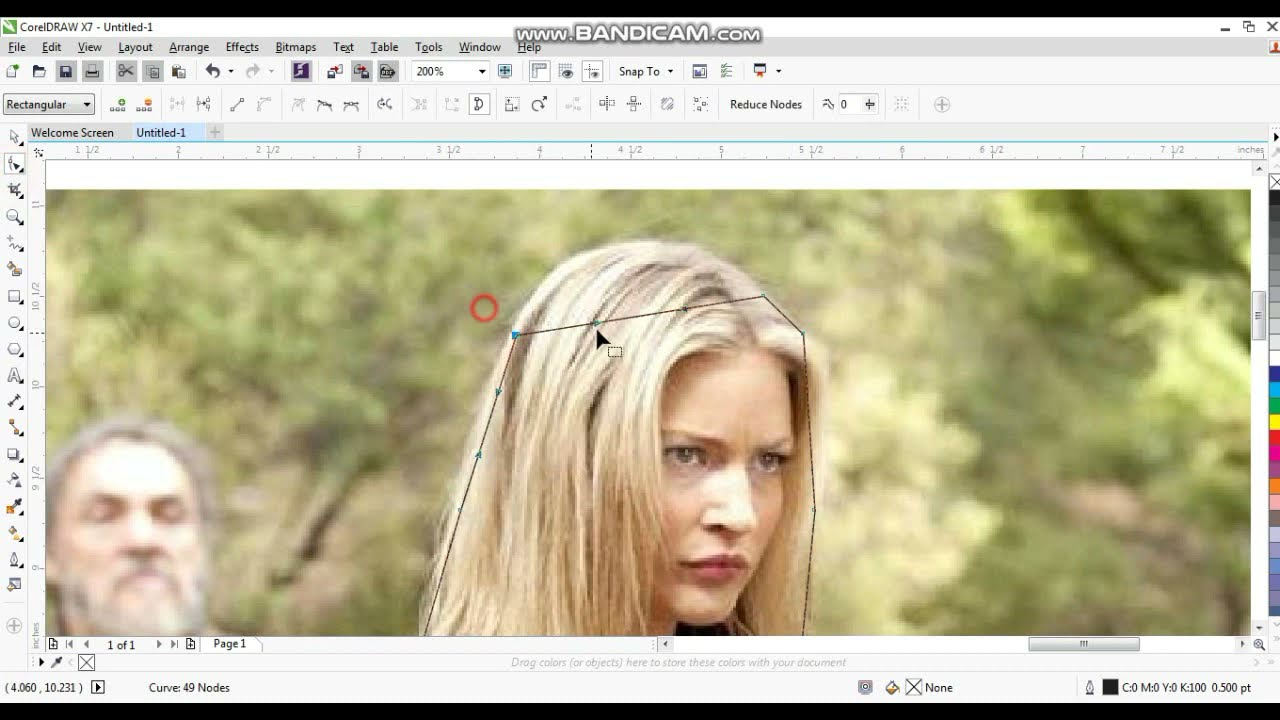Click the Page 1 tab
Viewport: 1280px width, 720px height.
229,644
